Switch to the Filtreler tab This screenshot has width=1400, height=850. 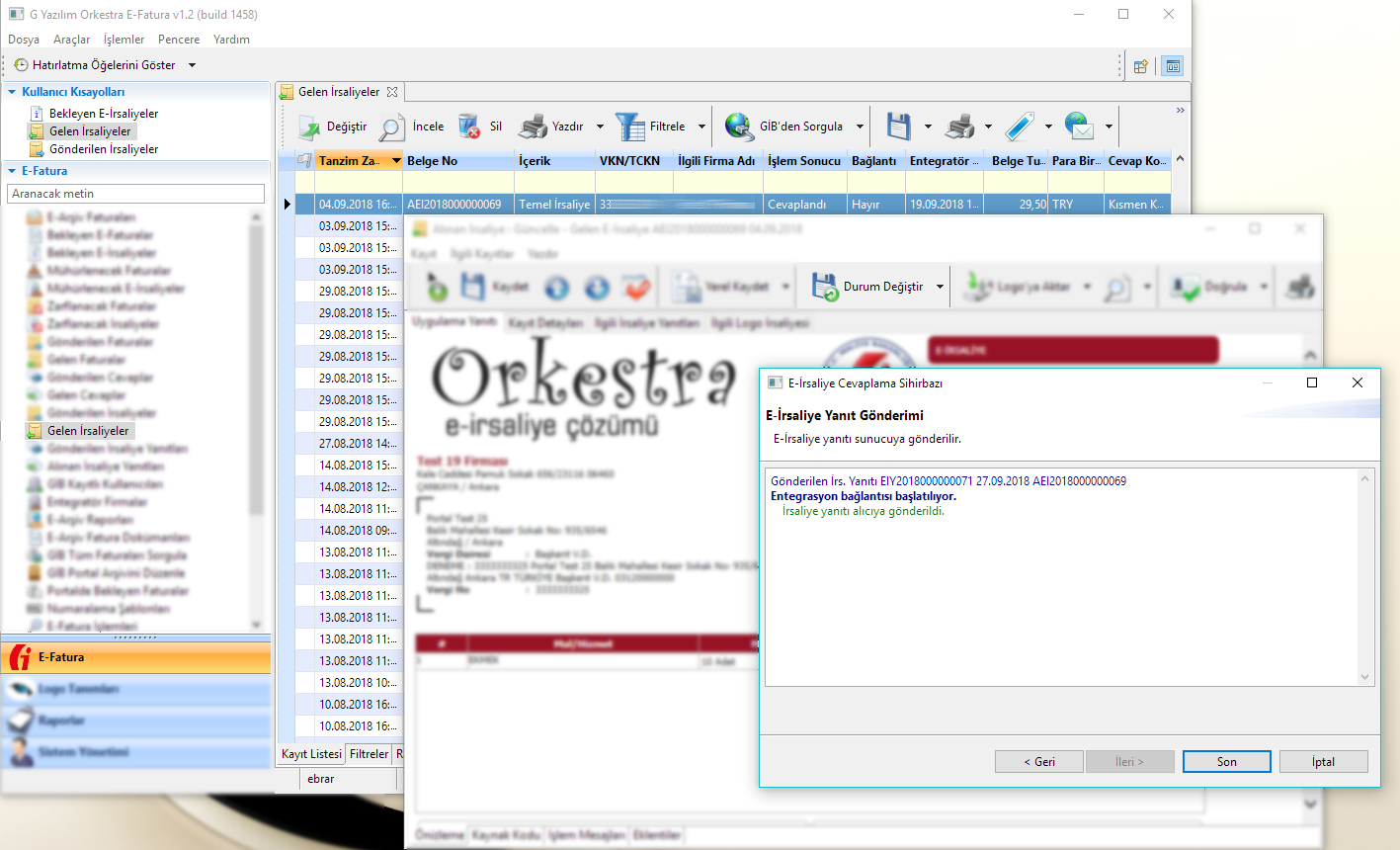point(369,754)
